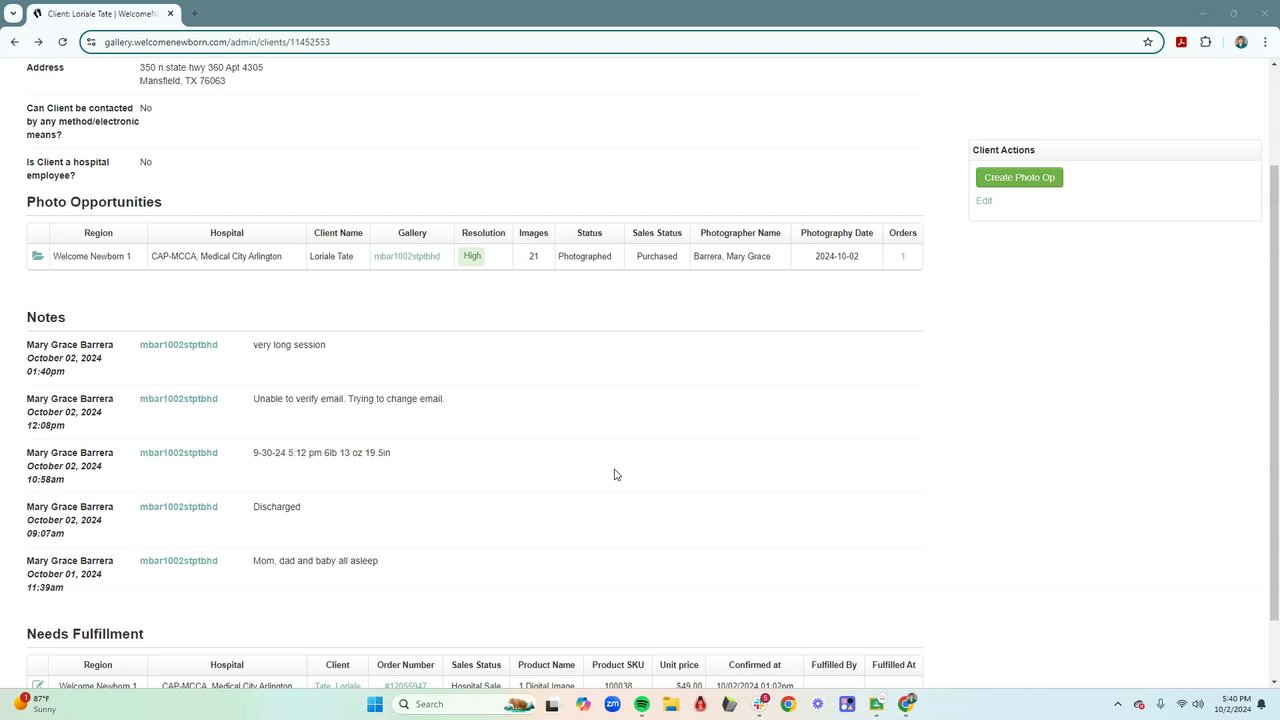Click the browser forward arrow
The width and height of the screenshot is (1280, 720).
point(38,42)
